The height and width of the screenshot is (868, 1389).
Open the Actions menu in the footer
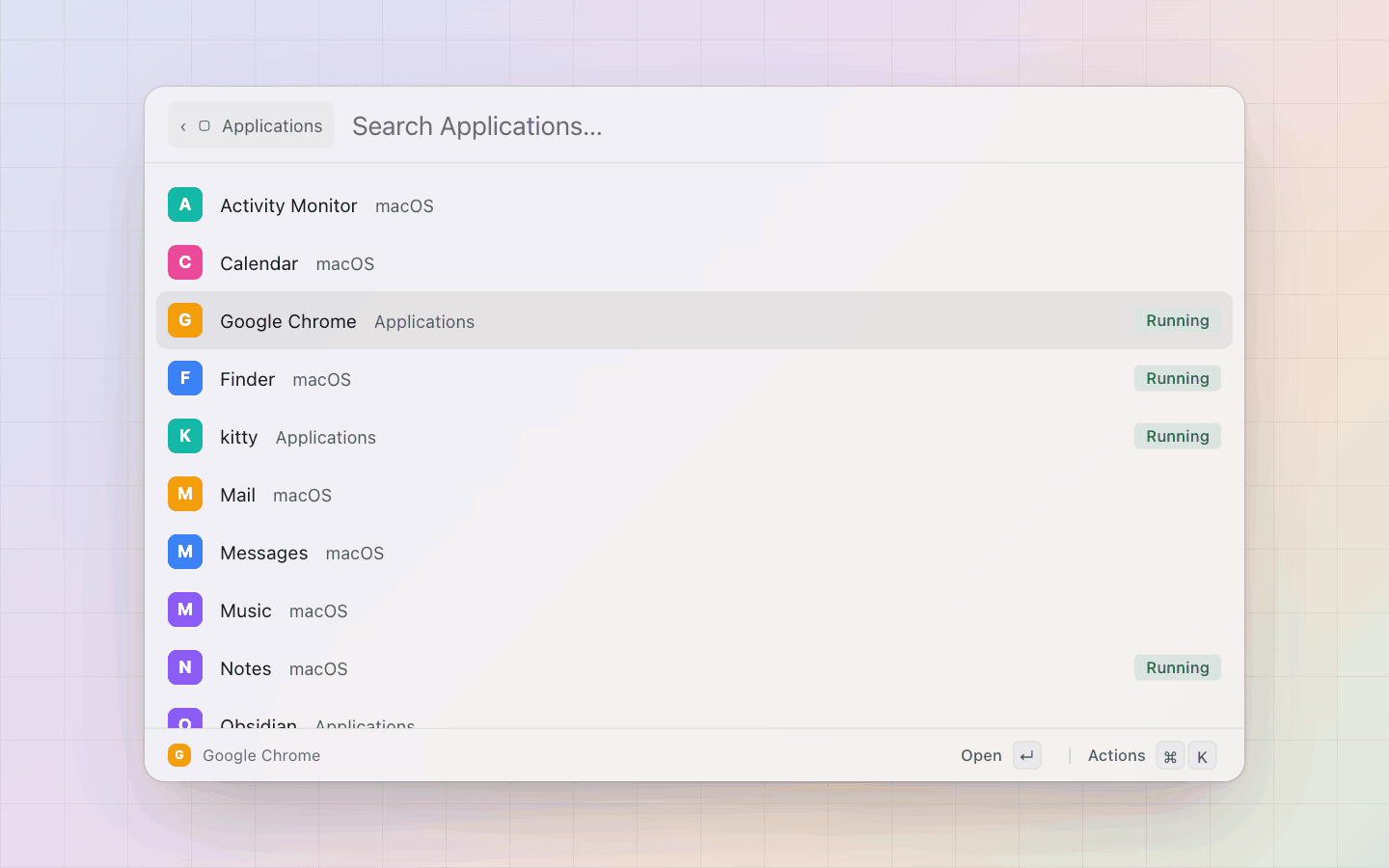tap(1152, 755)
